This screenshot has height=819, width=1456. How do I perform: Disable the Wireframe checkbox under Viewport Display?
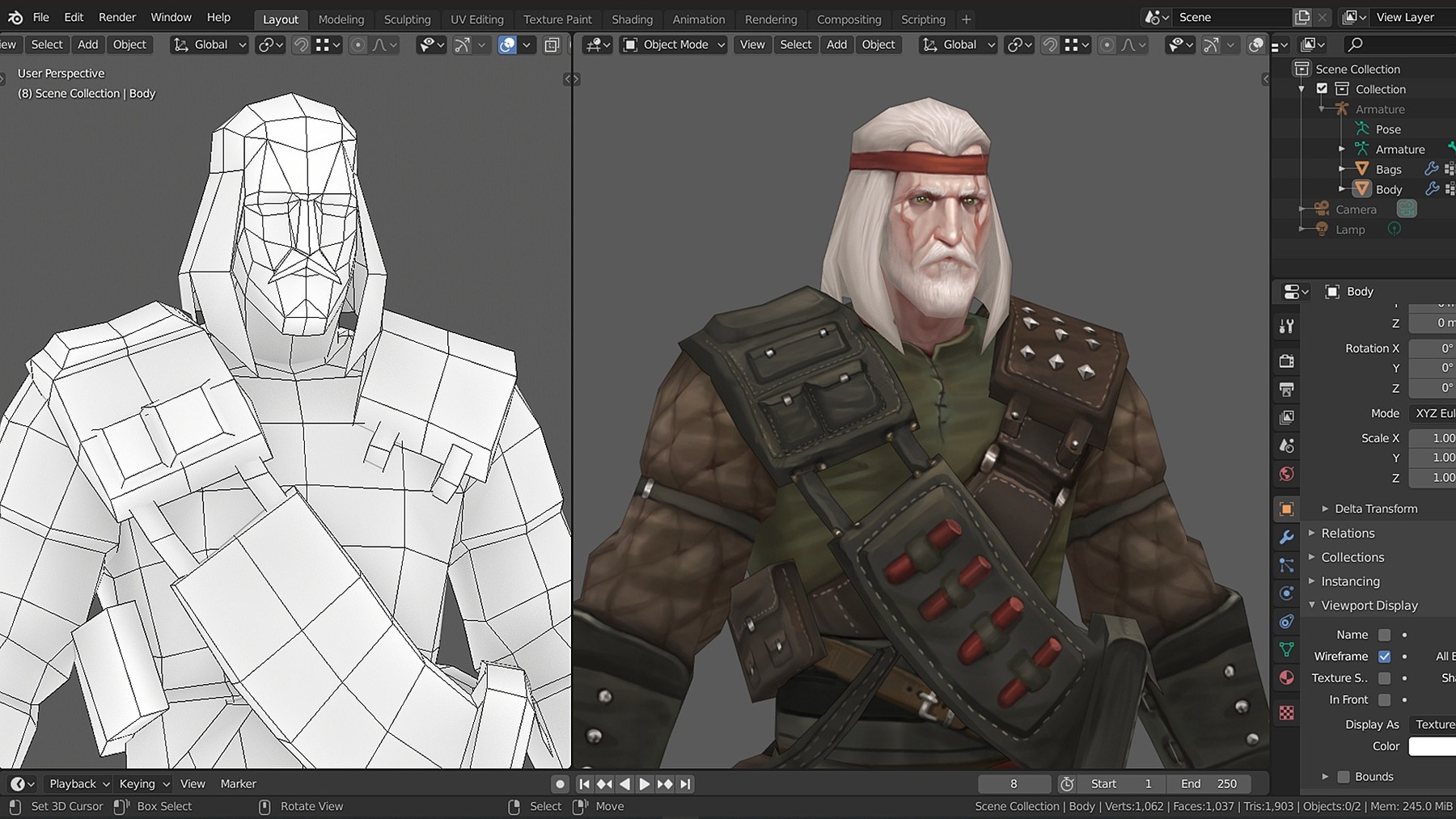(1386, 656)
